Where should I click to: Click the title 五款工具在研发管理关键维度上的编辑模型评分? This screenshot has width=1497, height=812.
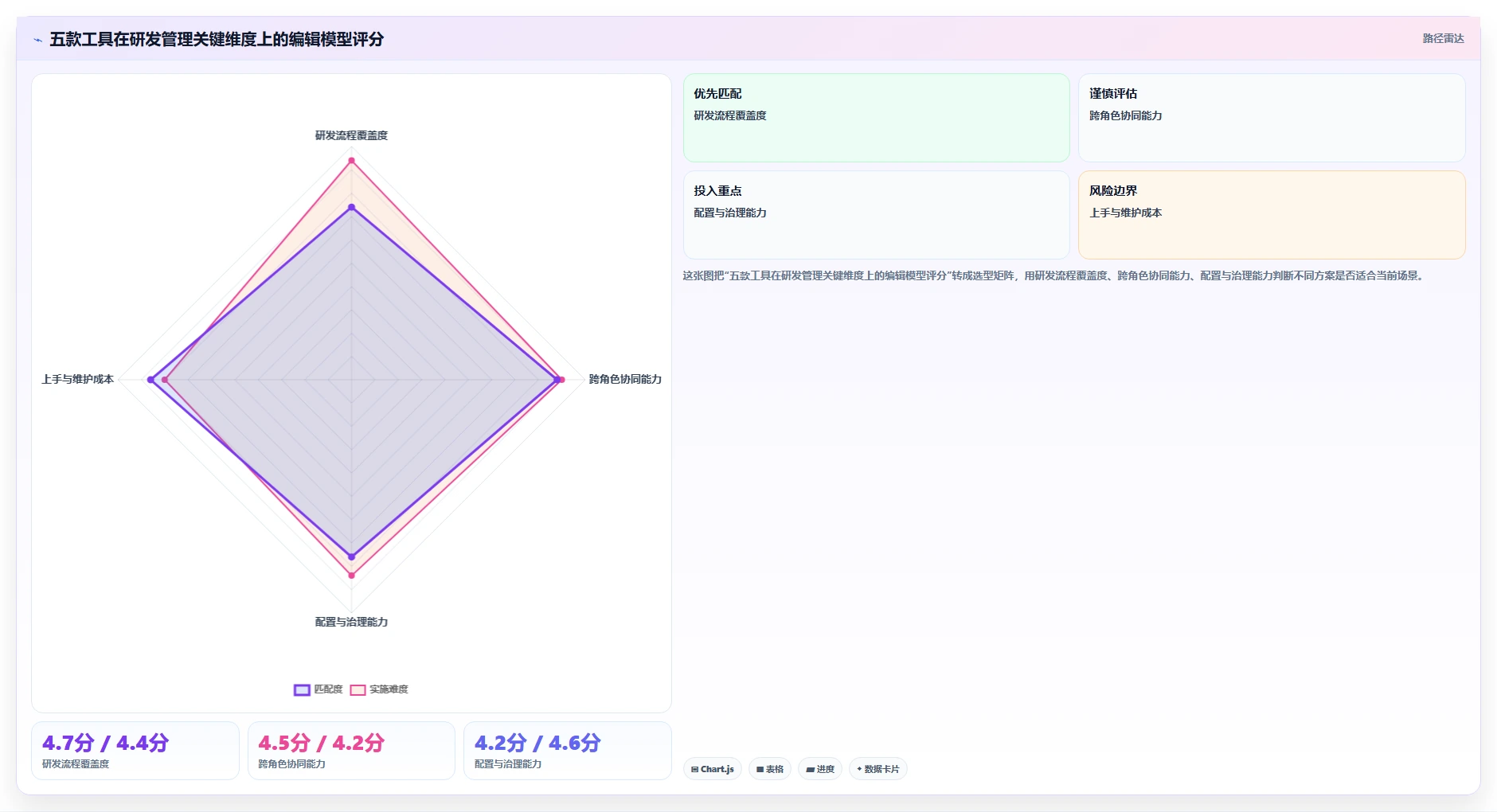(217, 39)
